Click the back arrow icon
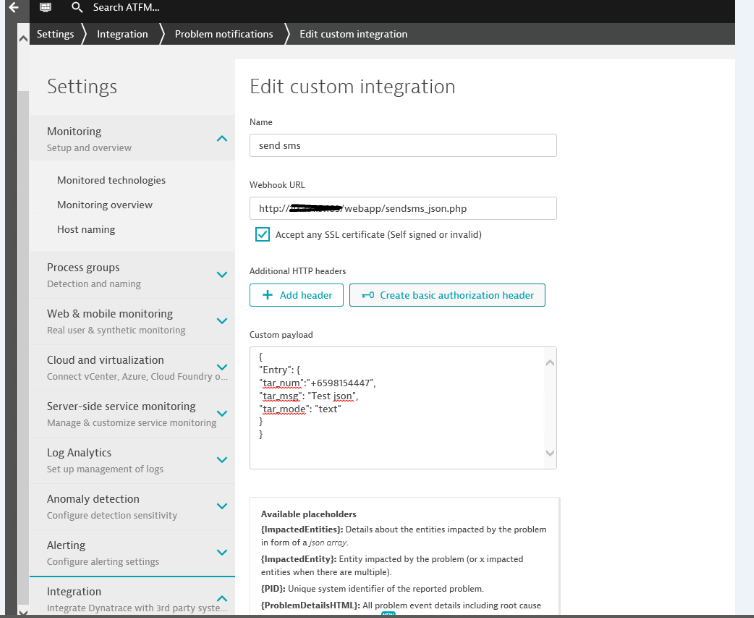The width and height of the screenshot is (754, 618). point(13,7)
